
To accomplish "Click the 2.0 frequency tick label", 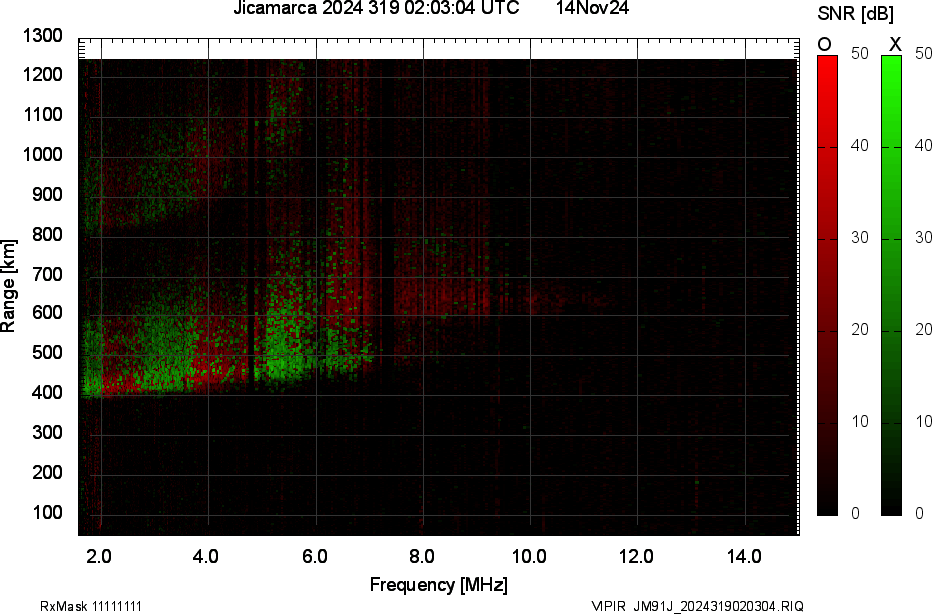I will (99, 556).
